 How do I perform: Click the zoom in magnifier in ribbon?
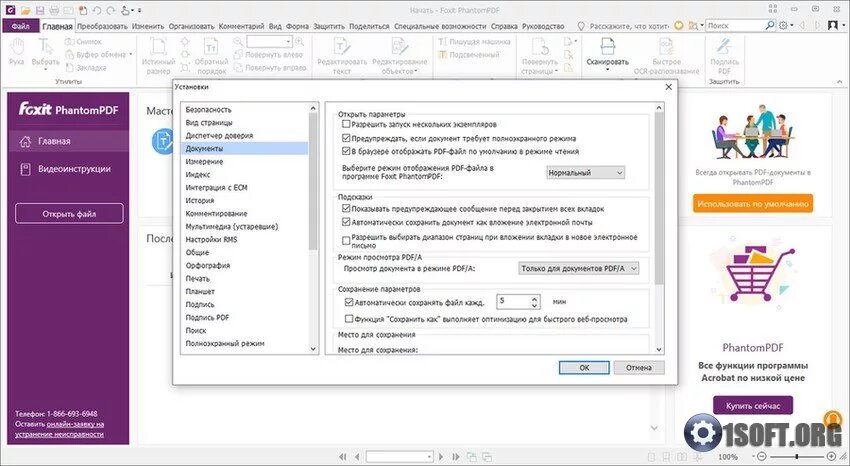[300, 42]
